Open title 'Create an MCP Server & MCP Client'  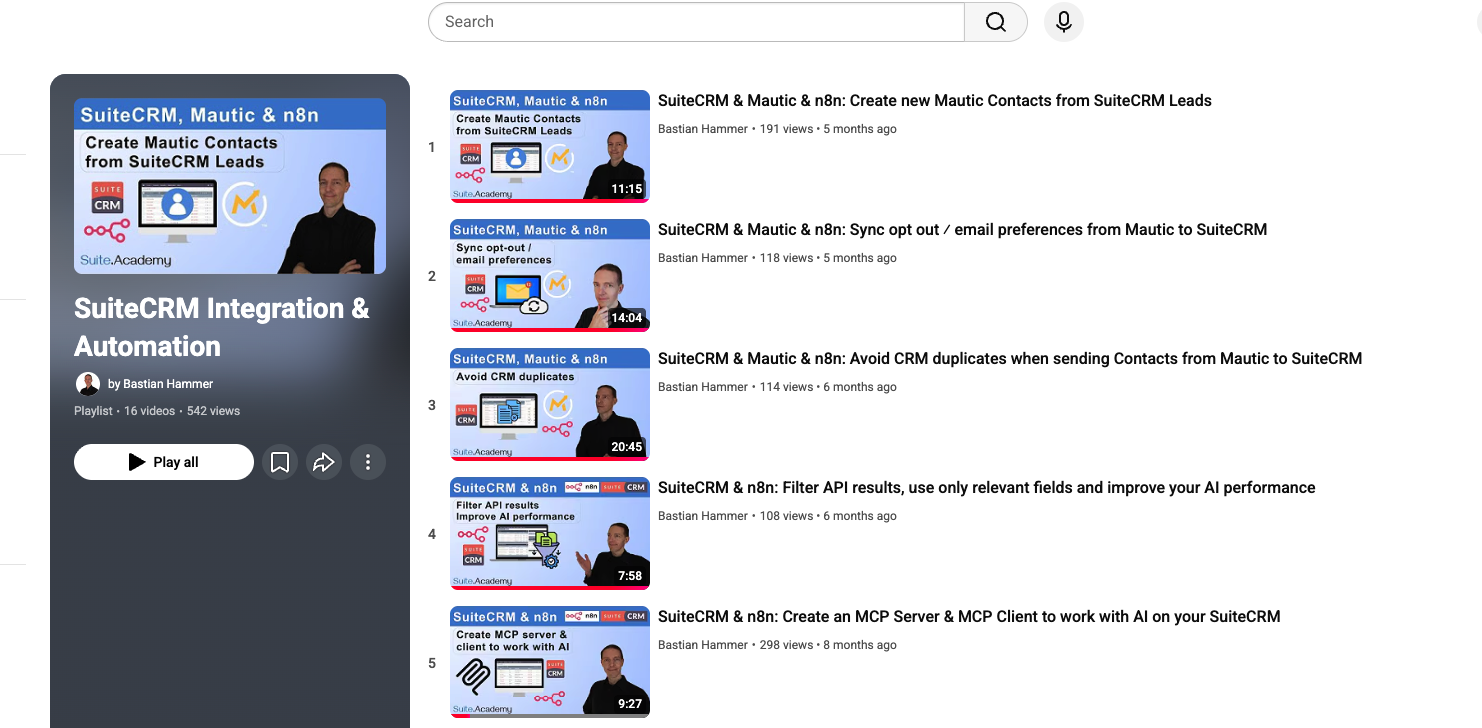pos(969,617)
